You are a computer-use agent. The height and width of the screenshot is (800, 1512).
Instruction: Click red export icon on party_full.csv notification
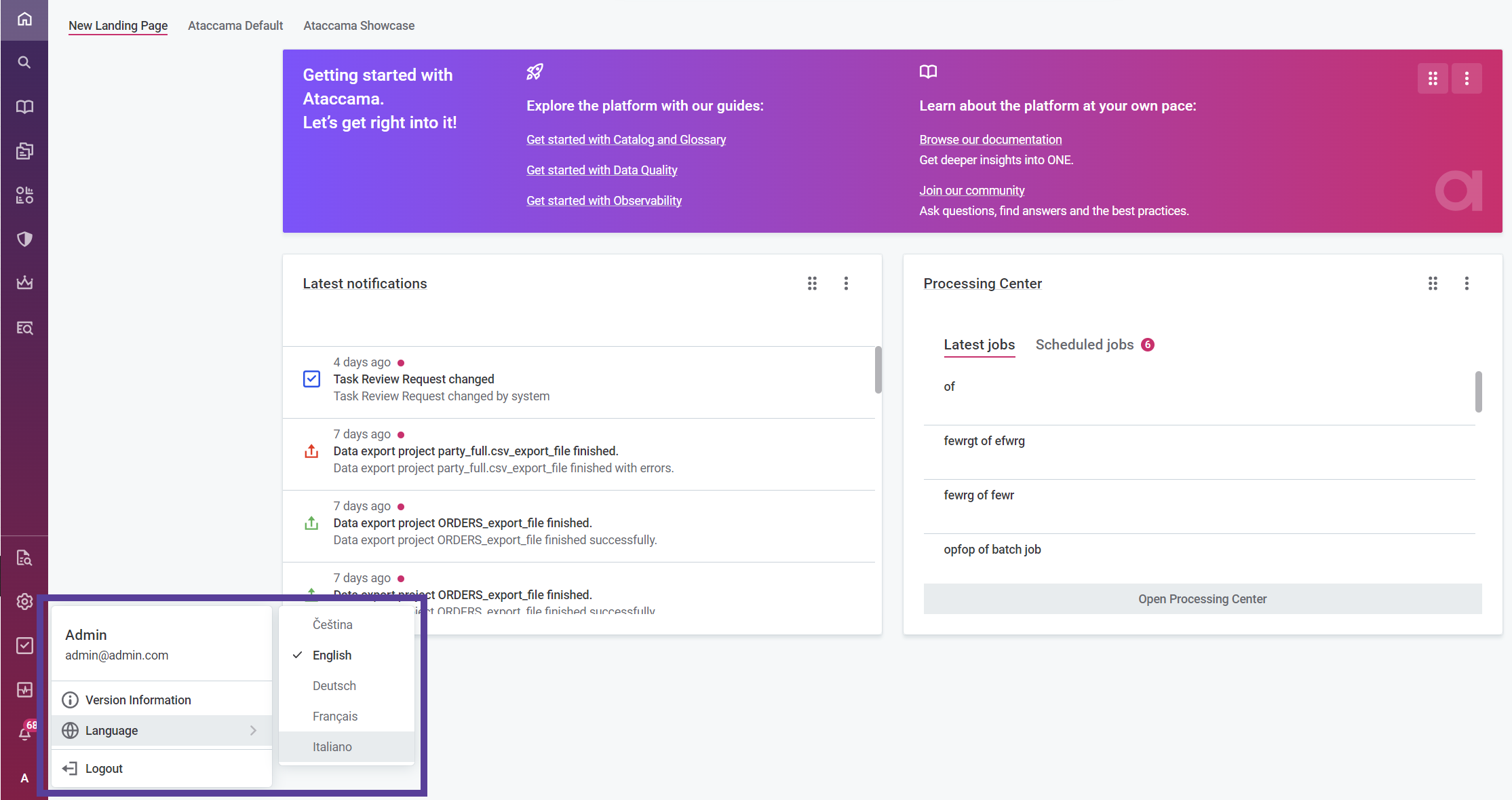pos(311,451)
